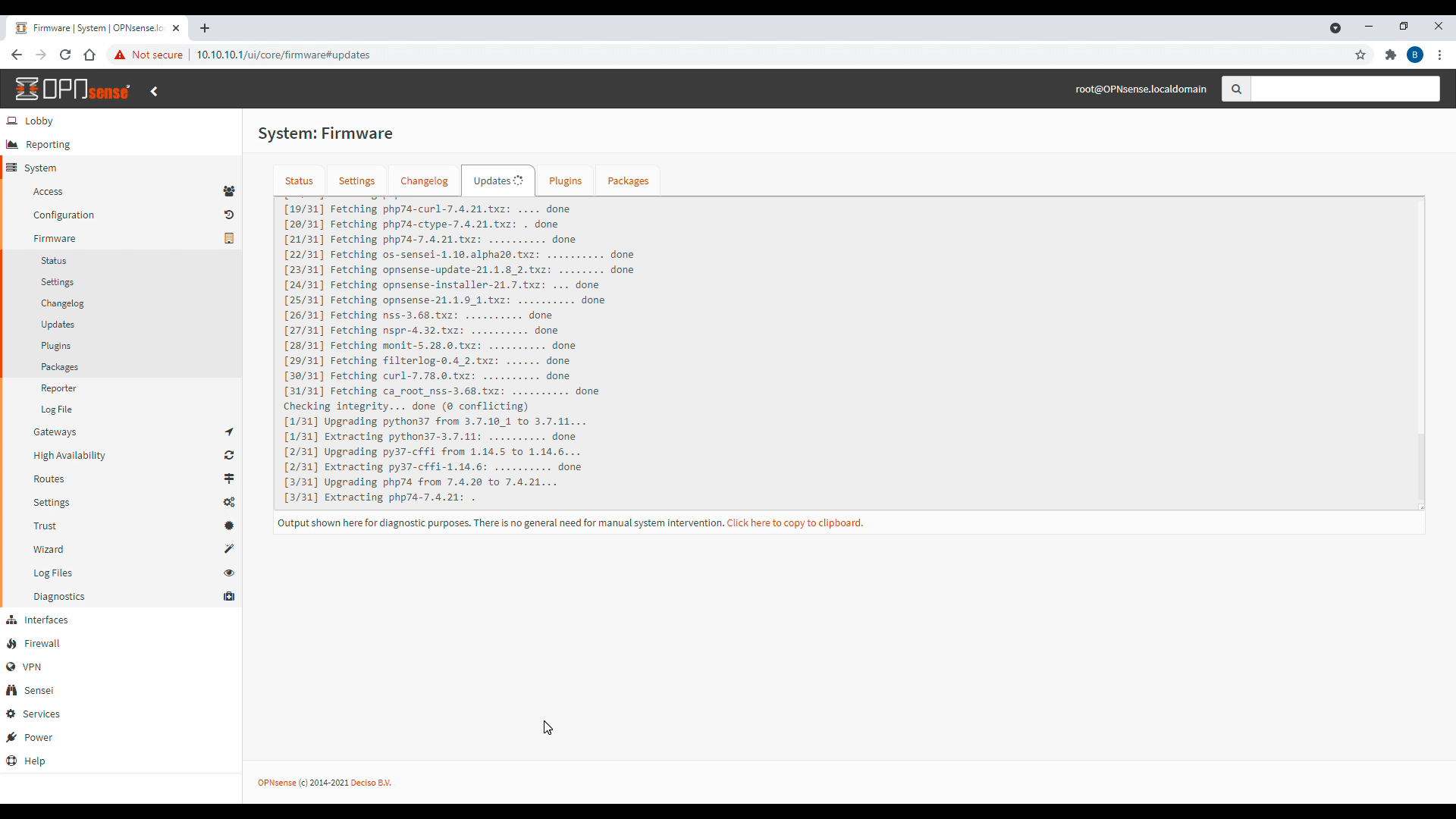1456x819 pixels.
Task: Expand the Reporting menu
Action: point(121,145)
